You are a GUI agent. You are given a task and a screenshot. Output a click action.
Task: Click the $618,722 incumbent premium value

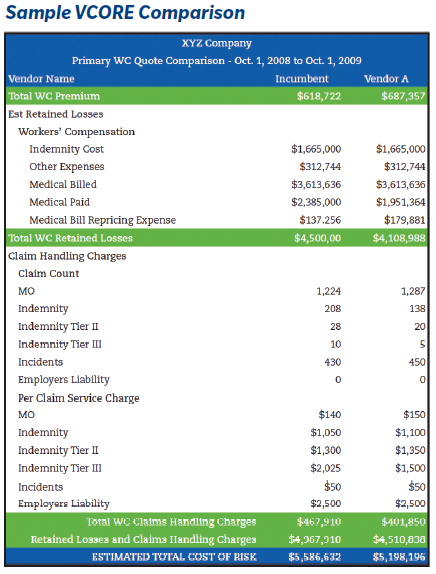[x=318, y=96]
